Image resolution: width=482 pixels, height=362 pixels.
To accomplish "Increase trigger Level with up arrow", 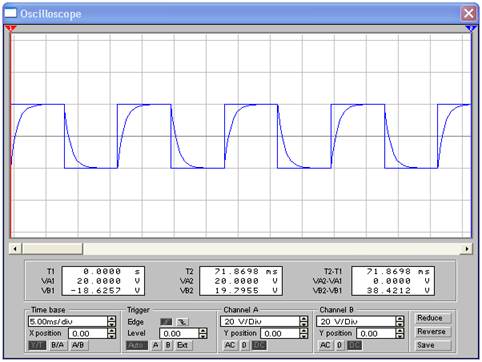I will 203,331.
